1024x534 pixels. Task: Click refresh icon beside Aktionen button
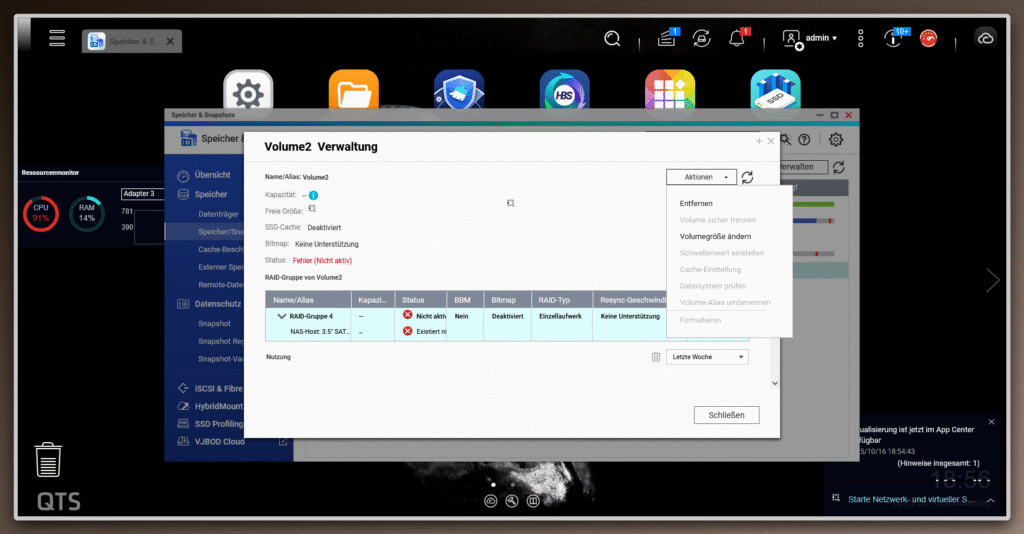(x=747, y=177)
